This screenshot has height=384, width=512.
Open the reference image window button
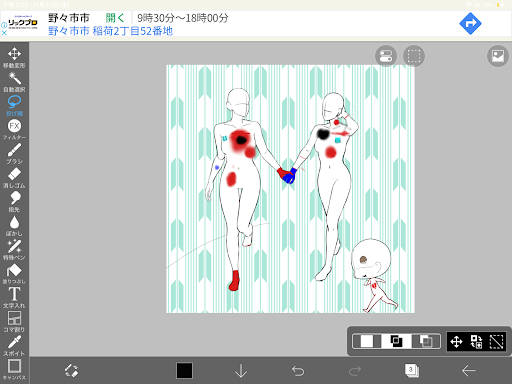[x=498, y=56]
